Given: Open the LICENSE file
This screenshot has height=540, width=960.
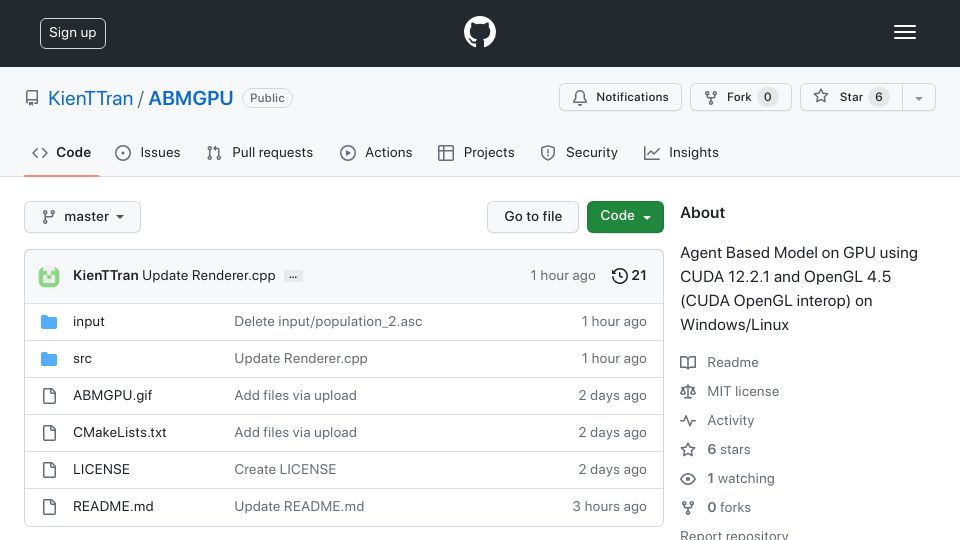Looking at the screenshot, I should [x=101, y=469].
